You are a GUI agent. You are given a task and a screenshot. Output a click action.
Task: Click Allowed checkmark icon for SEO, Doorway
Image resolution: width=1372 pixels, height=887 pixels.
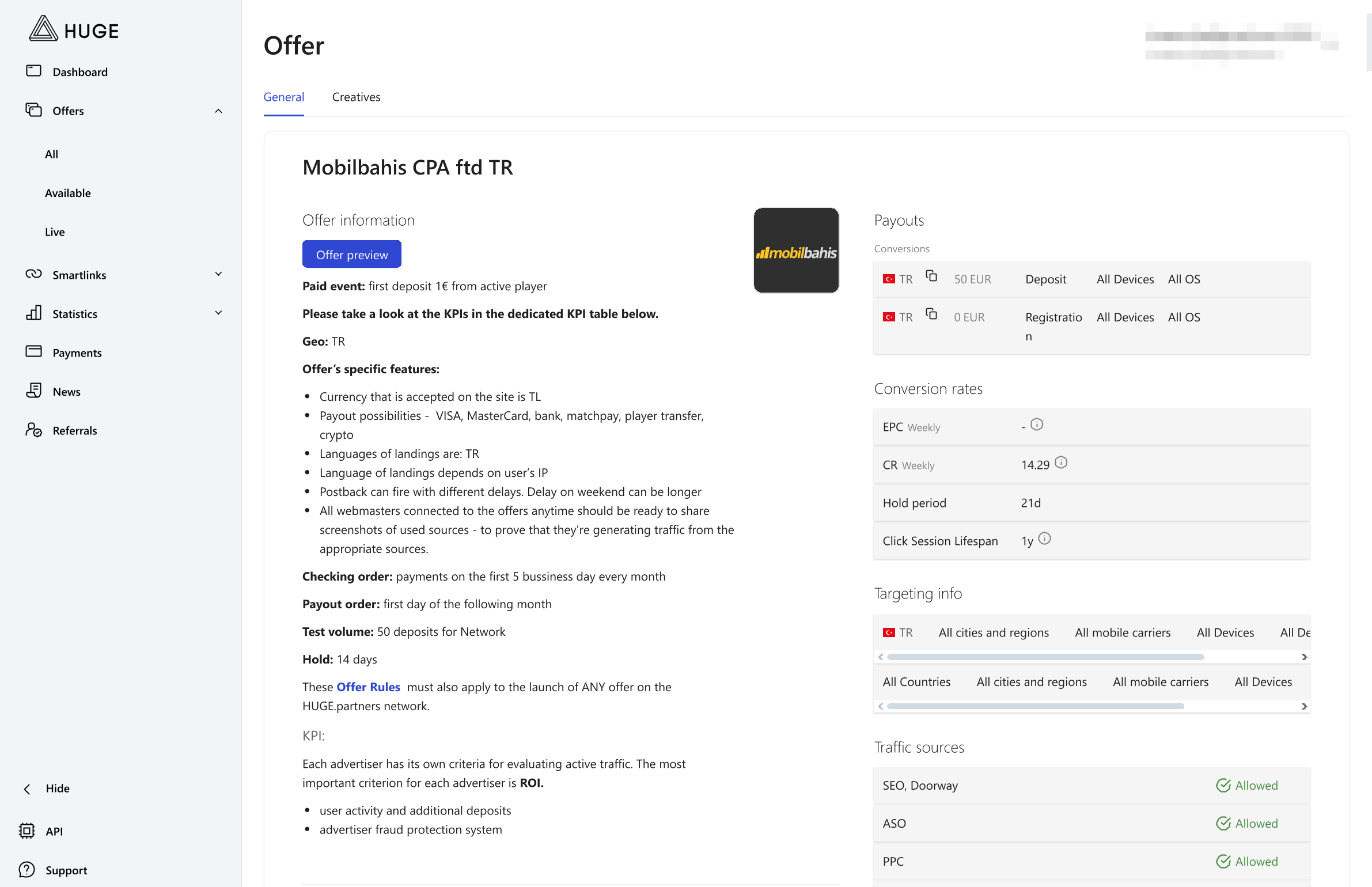coord(1223,786)
